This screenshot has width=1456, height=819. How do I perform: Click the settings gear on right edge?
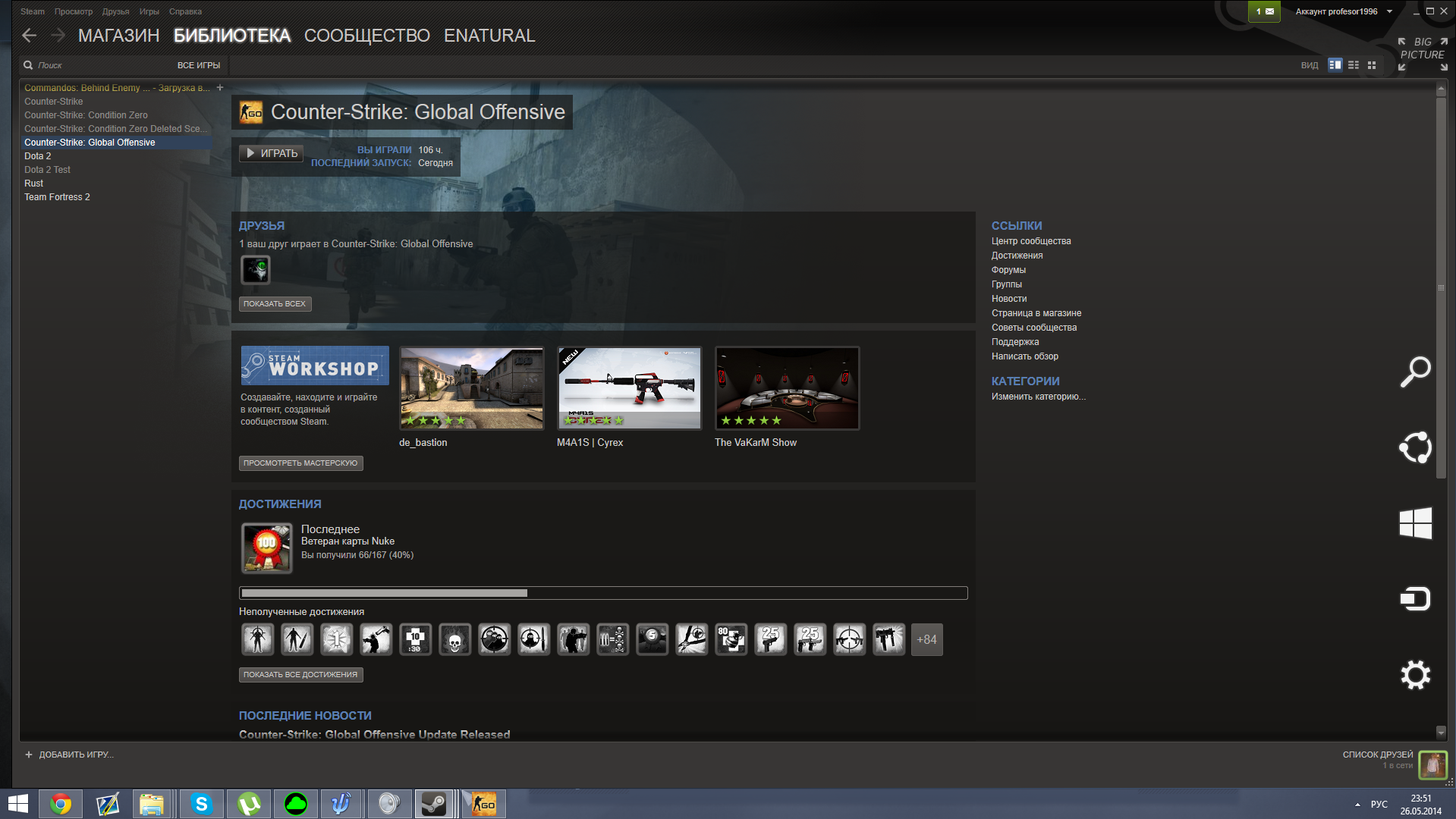point(1415,675)
